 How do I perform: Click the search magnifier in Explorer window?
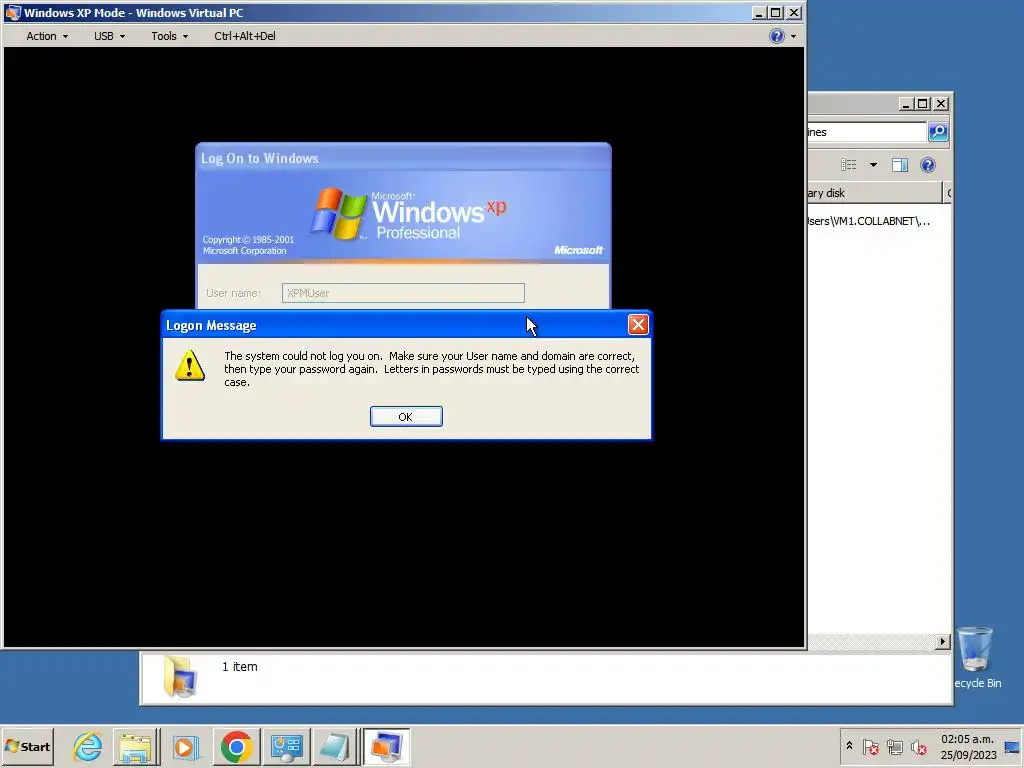click(938, 132)
